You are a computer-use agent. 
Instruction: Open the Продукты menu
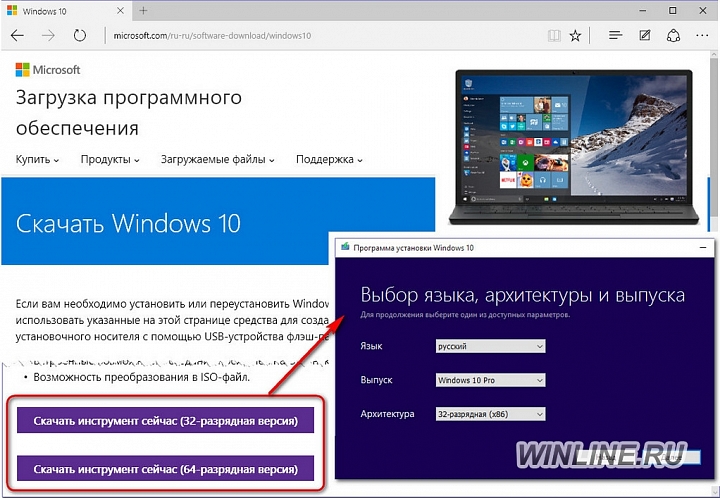(x=110, y=160)
